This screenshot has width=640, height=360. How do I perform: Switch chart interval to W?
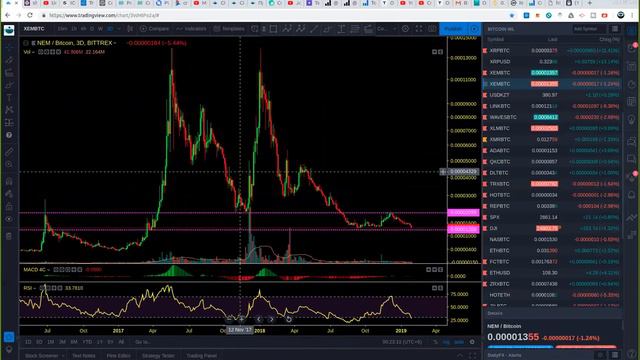[x=100, y=29]
